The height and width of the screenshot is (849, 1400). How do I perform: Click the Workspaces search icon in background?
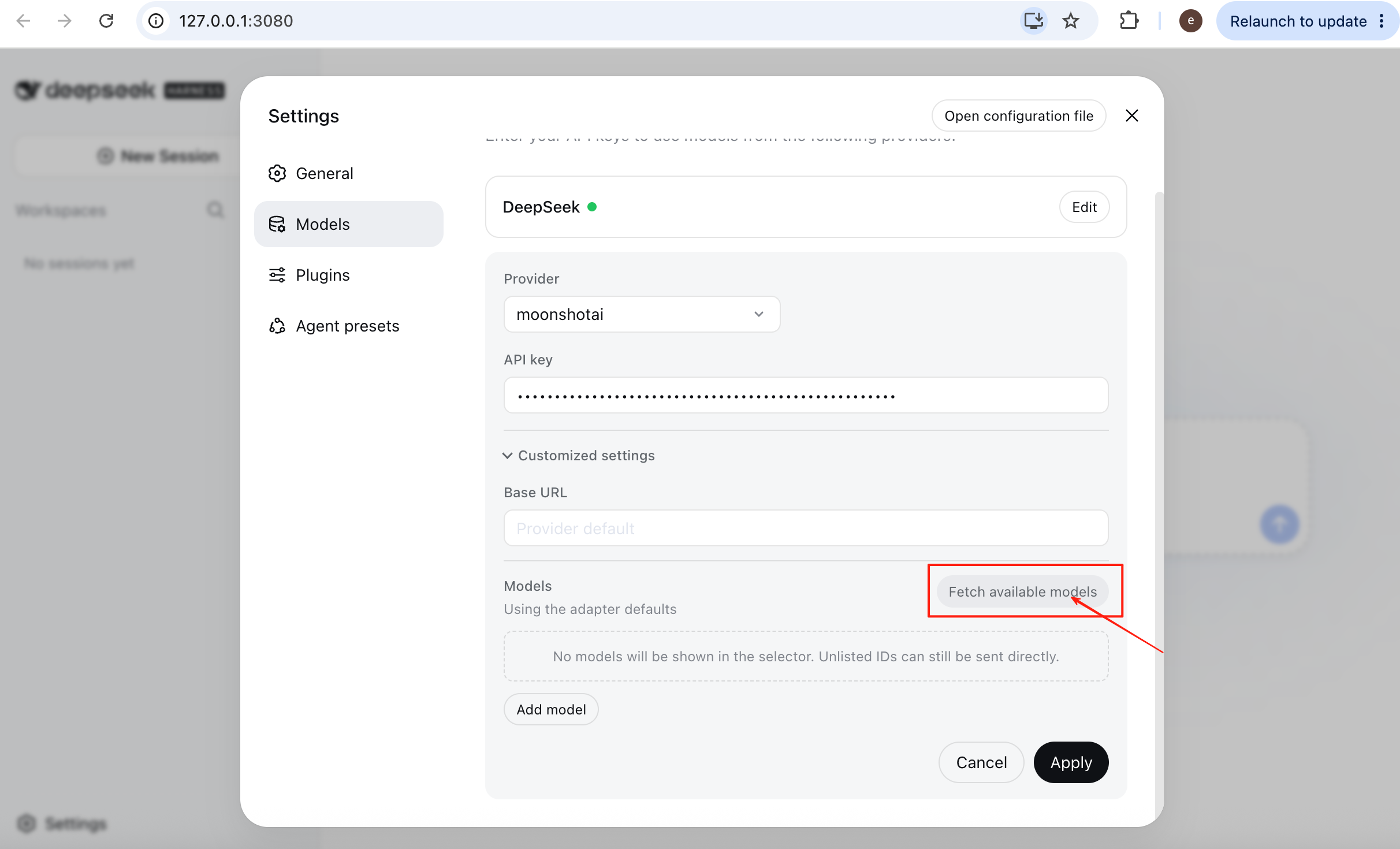click(x=215, y=210)
